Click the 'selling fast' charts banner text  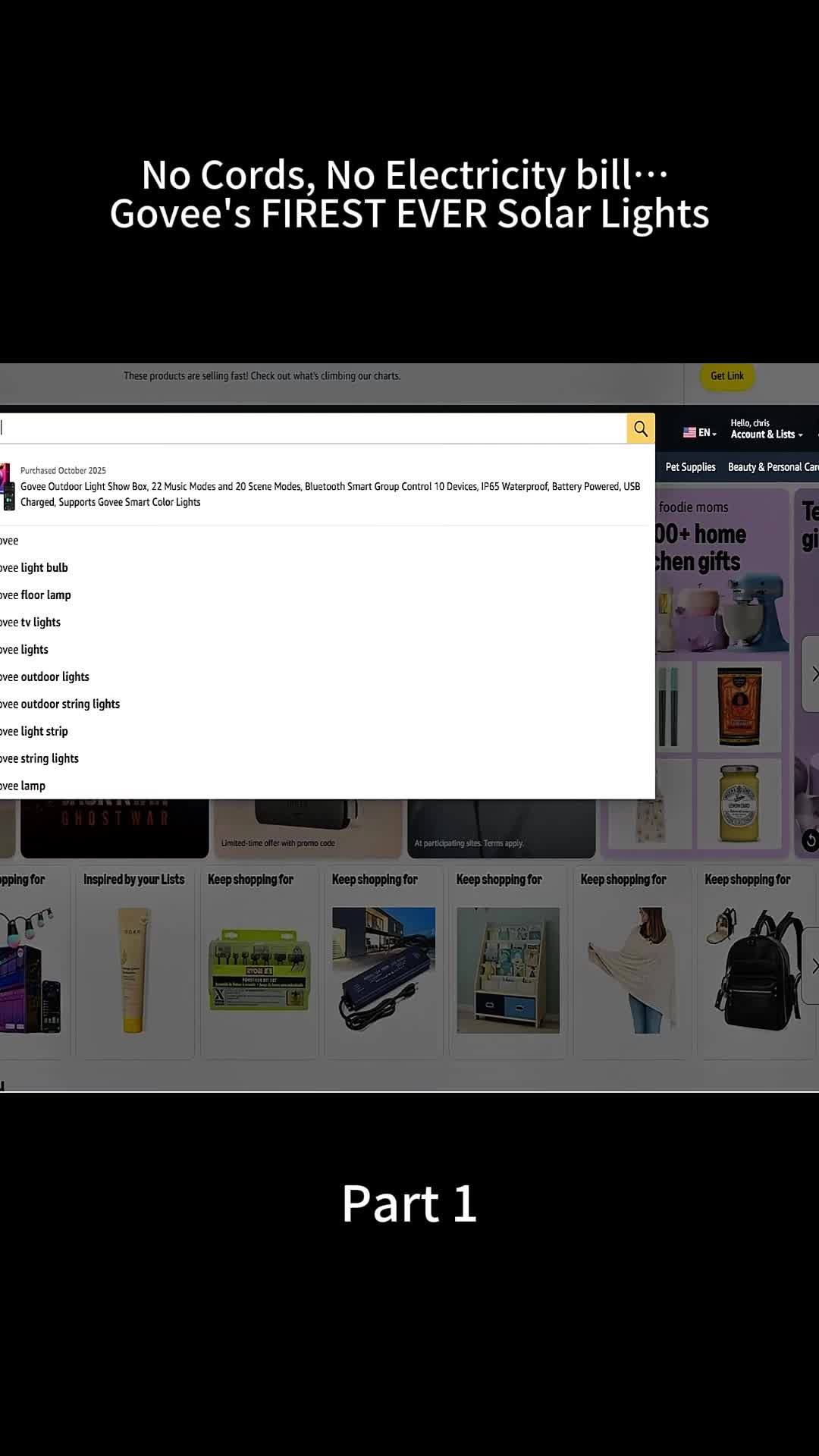(x=262, y=376)
